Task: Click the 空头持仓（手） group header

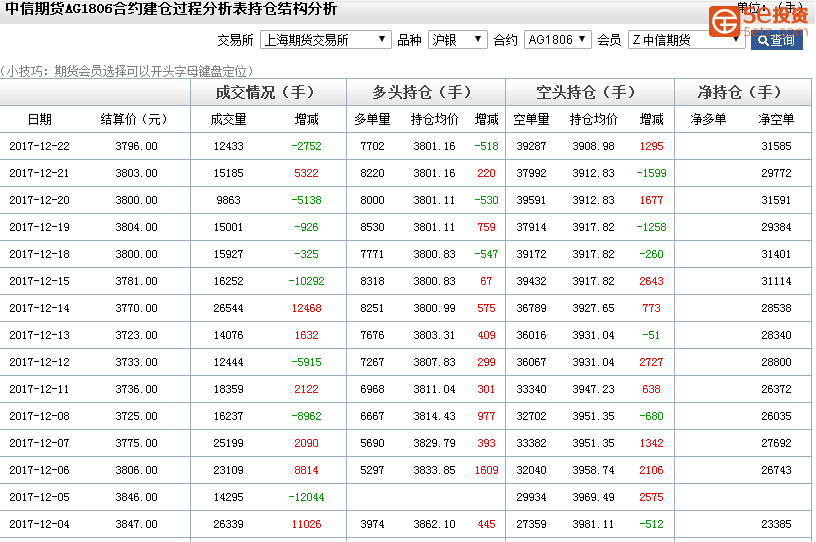Action: click(x=589, y=92)
